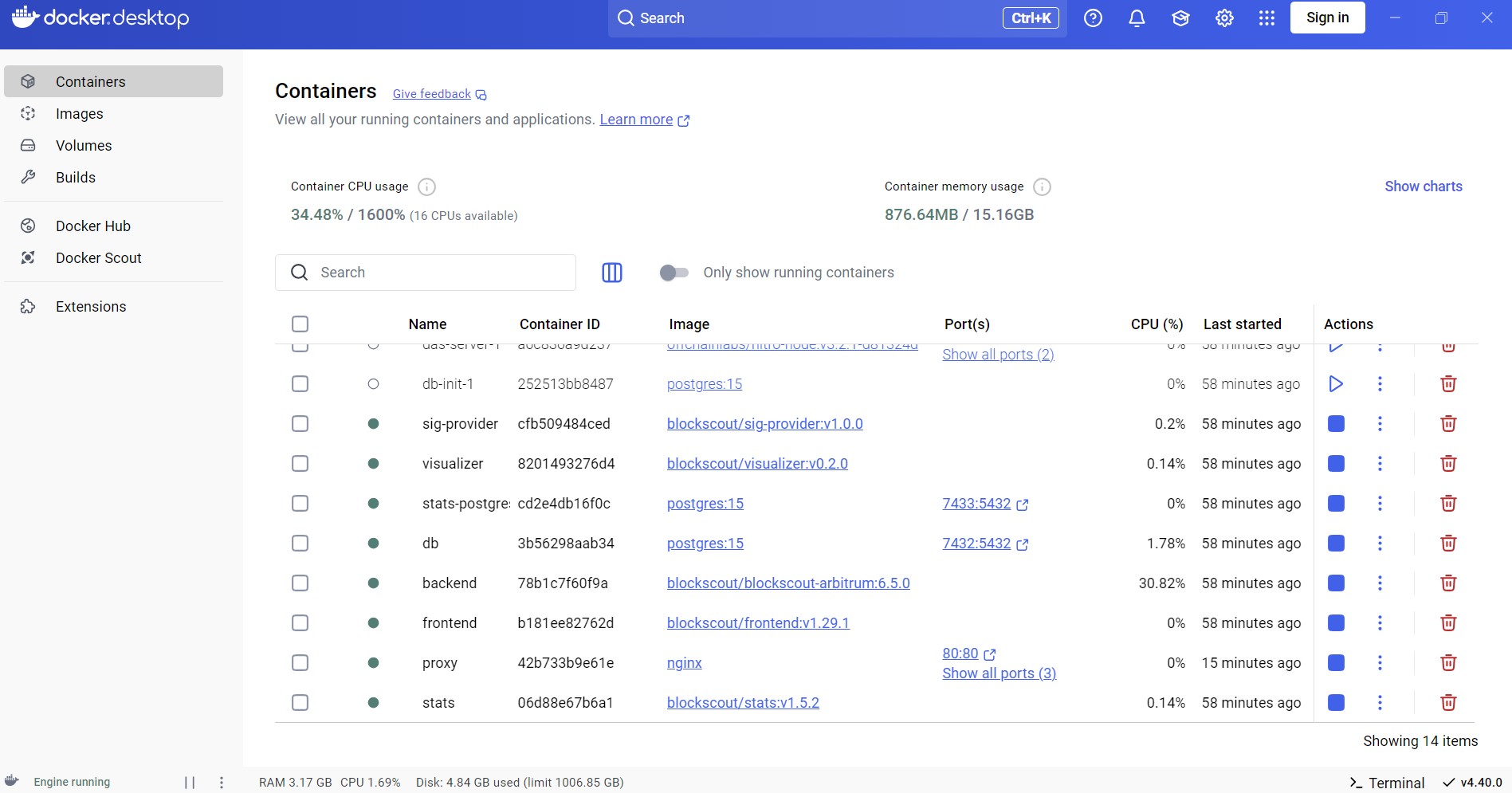Select the visualizer row checkbox

(300, 464)
